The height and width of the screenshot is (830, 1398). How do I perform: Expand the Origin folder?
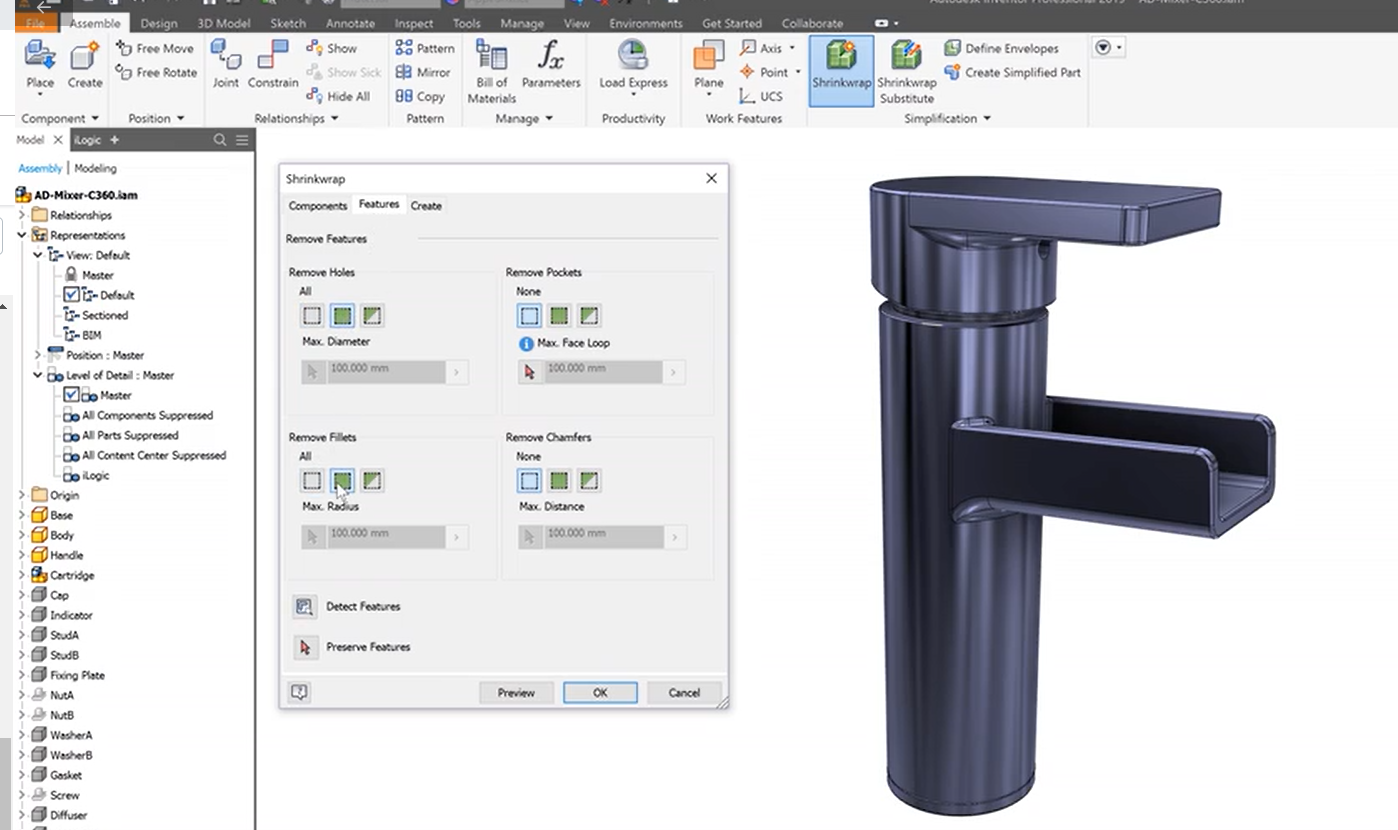pyautogui.click(x=22, y=495)
